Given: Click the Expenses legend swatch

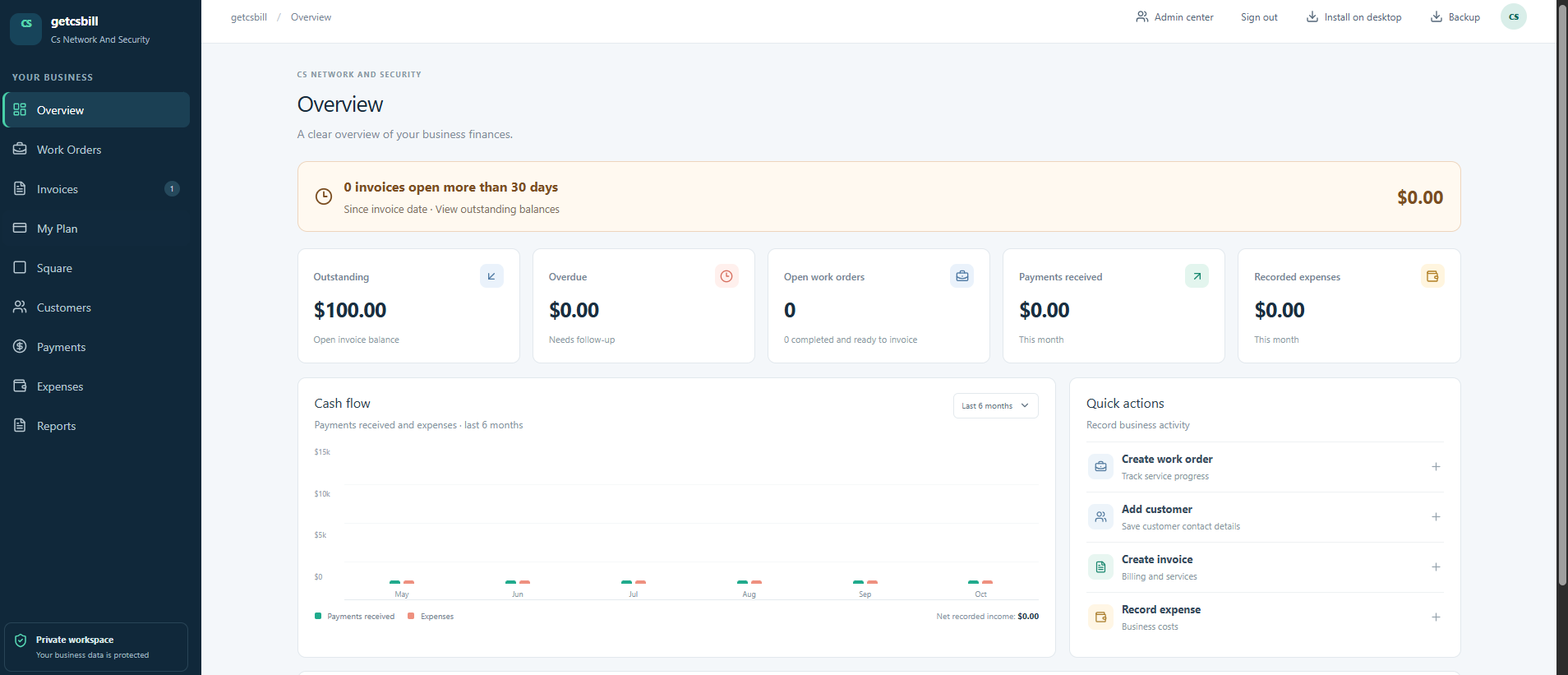Looking at the screenshot, I should (x=411, y=616).
